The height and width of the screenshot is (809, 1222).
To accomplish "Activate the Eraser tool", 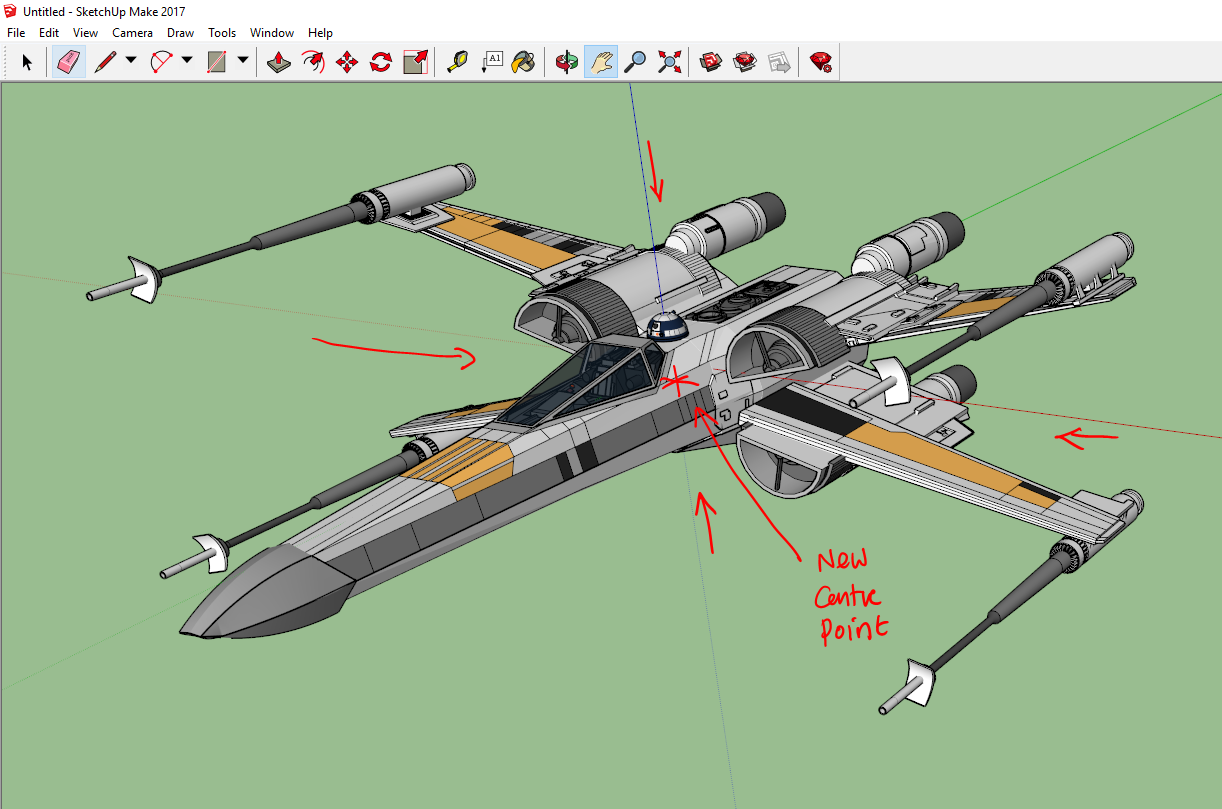I will (68, 62).
